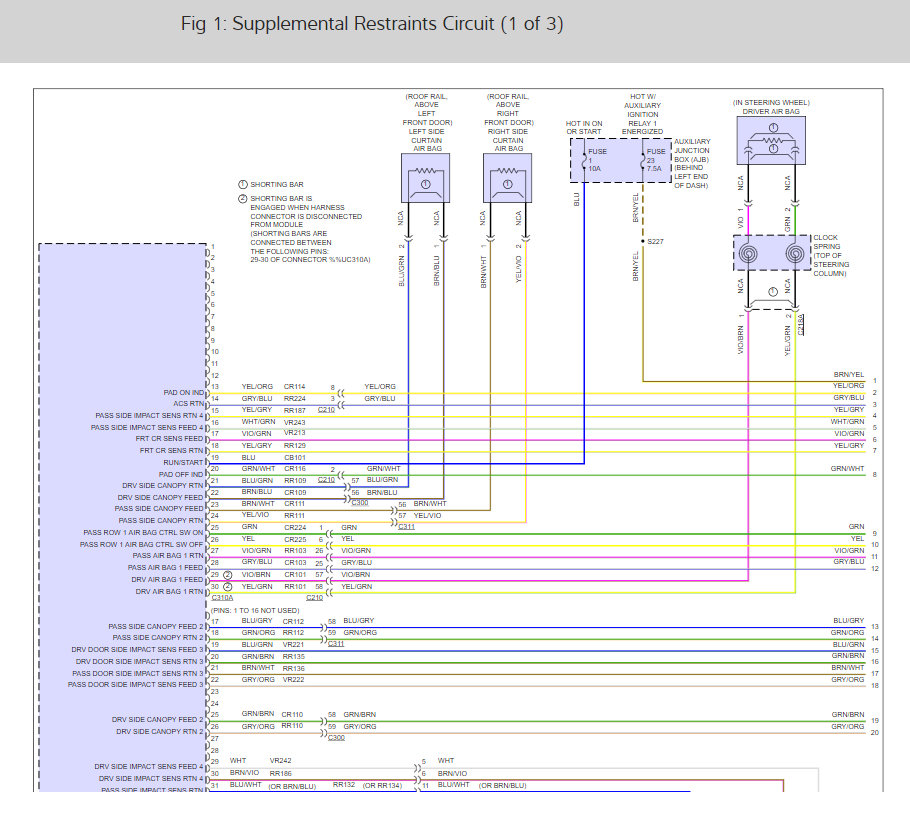Click the DRV AIR BAG 1 FEED label
This screenshot has height=813, width=910.
point(167,580)
